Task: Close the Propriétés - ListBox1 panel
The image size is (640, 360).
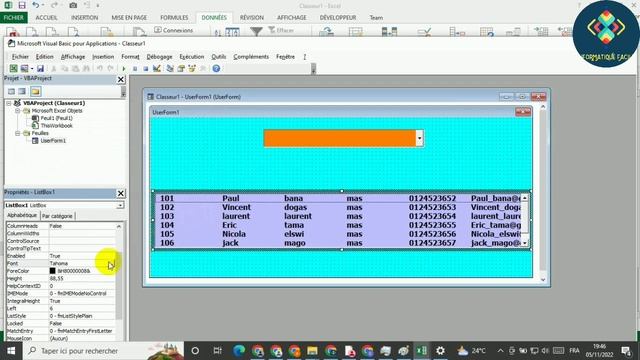Action: pos(121,193)
